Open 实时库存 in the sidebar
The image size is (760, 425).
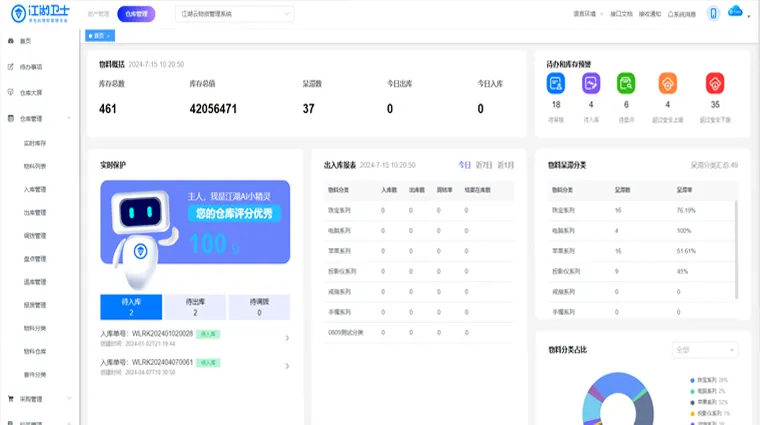[35, 143]
